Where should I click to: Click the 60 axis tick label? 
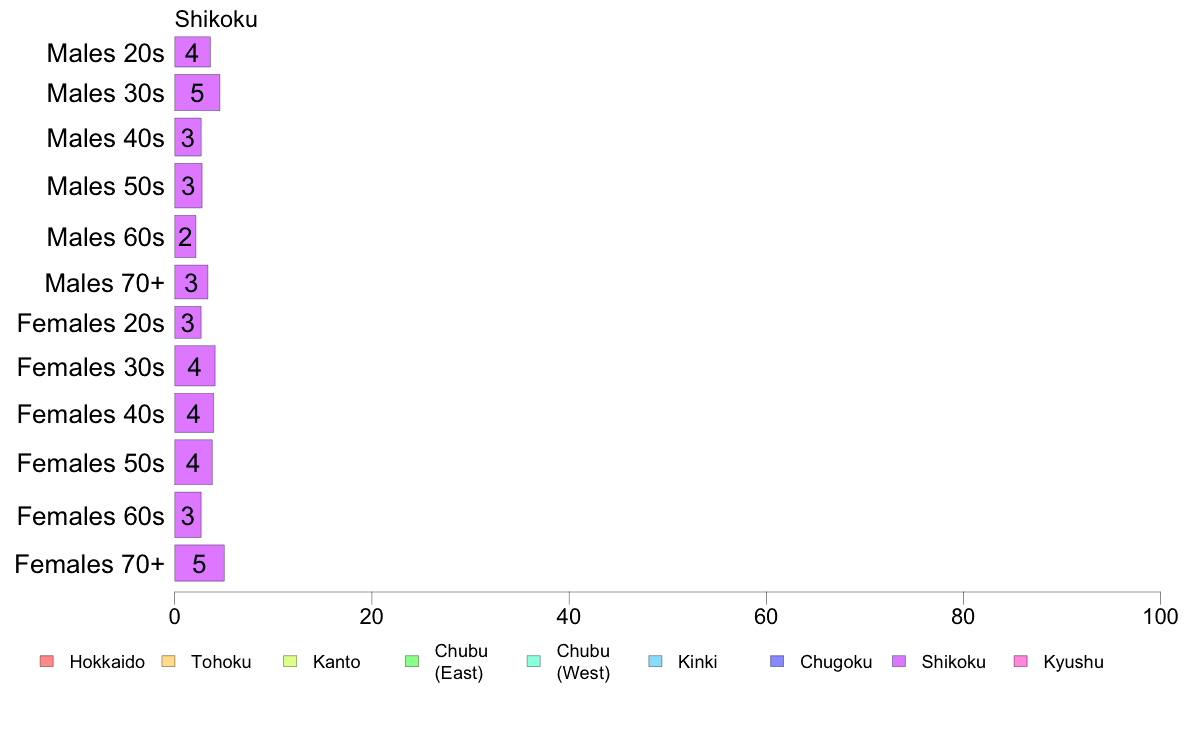click(x=766, y=616)
